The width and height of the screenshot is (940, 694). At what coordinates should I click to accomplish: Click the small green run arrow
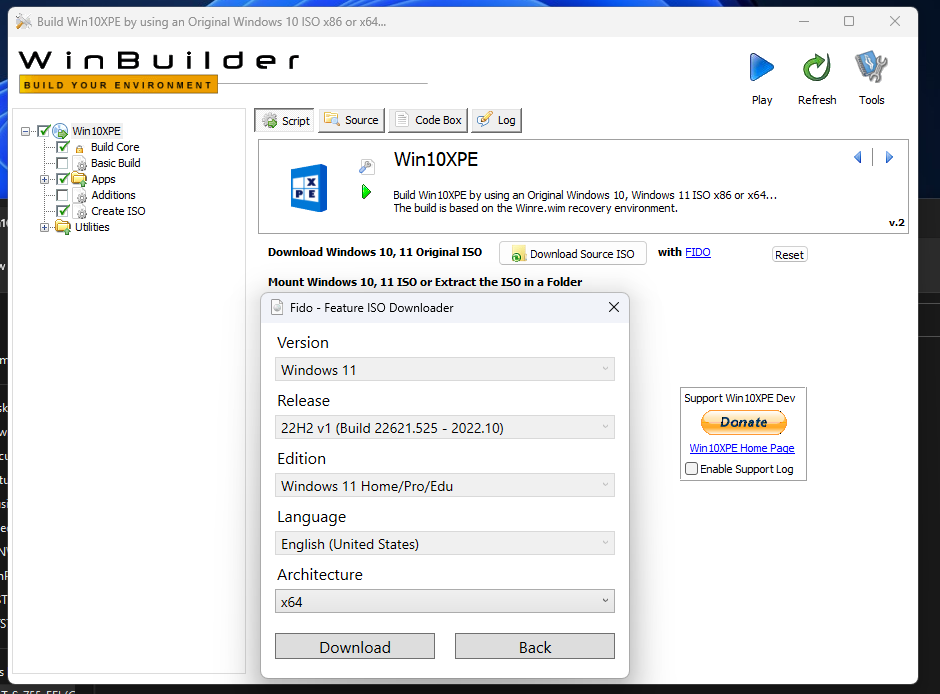[x=366, y=192]
